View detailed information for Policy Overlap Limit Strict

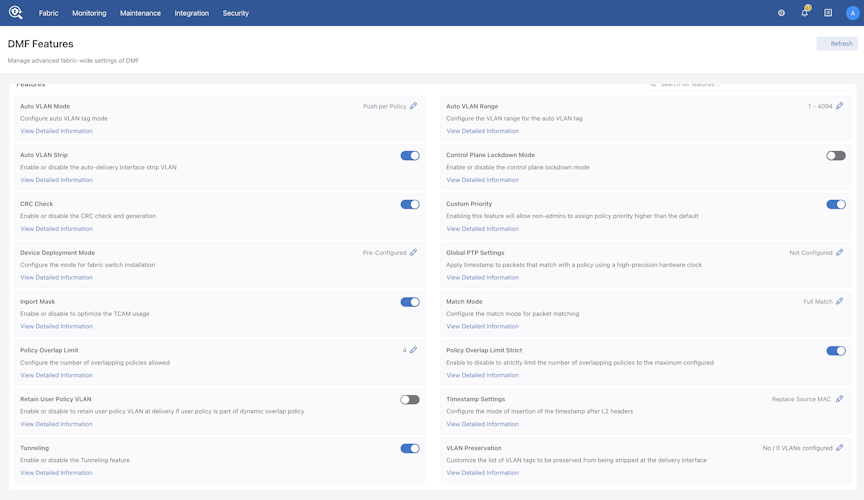[482, 375]
